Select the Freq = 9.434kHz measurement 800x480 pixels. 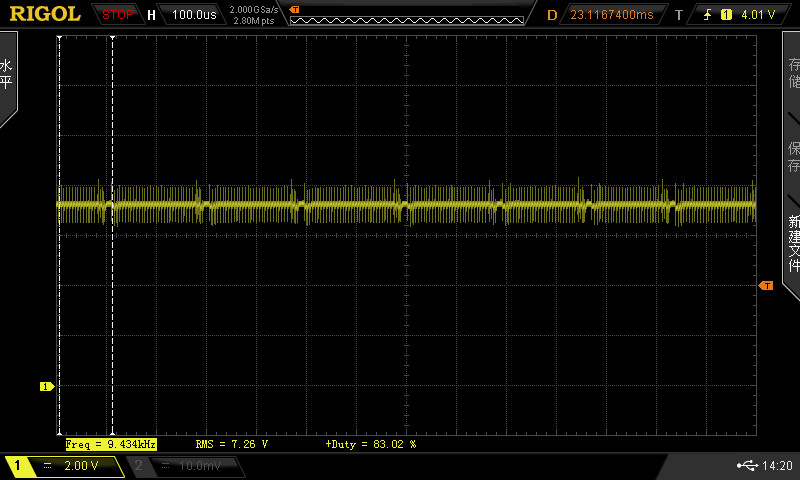[111, 444]
